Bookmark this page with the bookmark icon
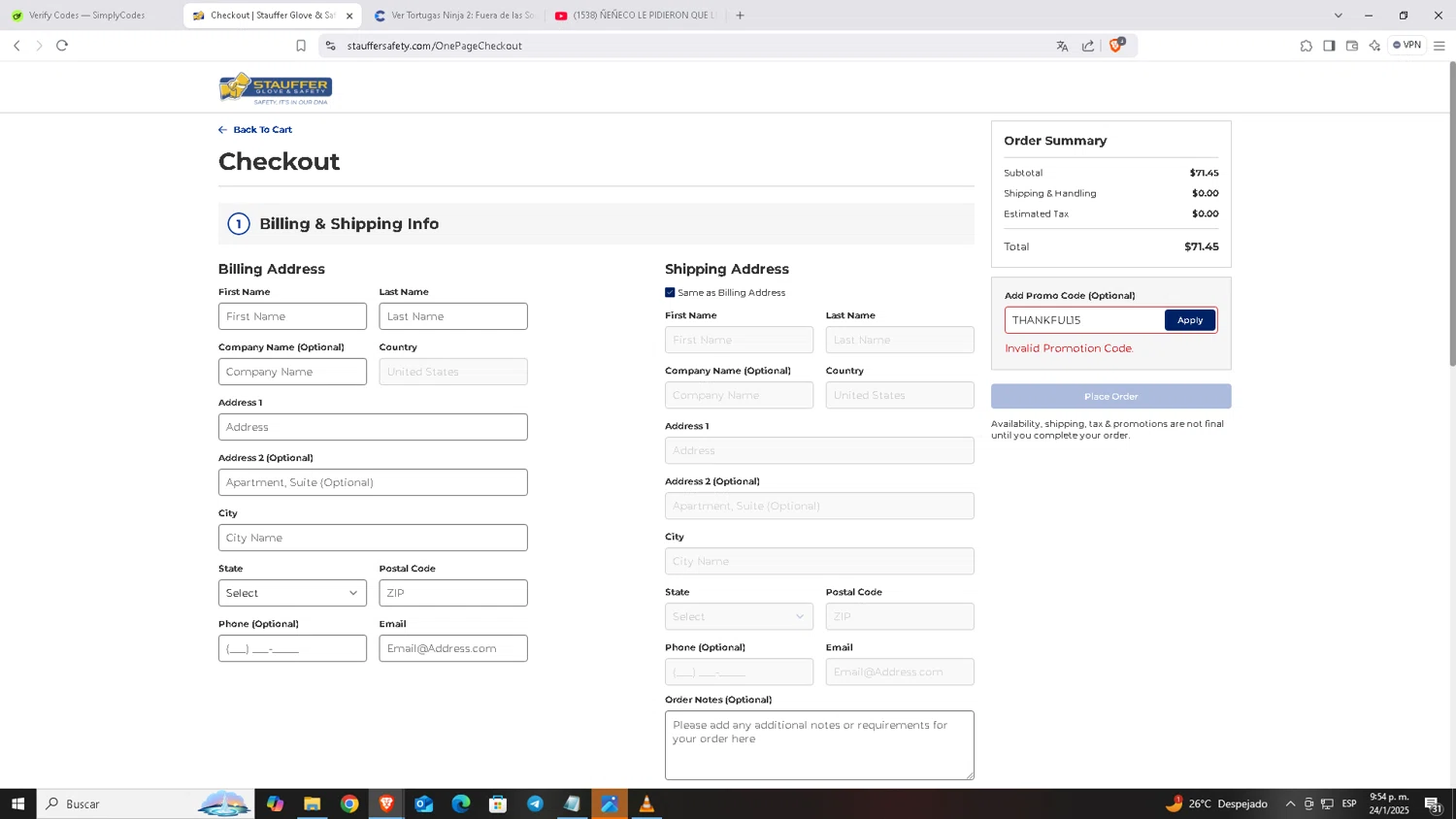Image resolution: width=1456 pixels, height=819 pixels. (301, 46)
